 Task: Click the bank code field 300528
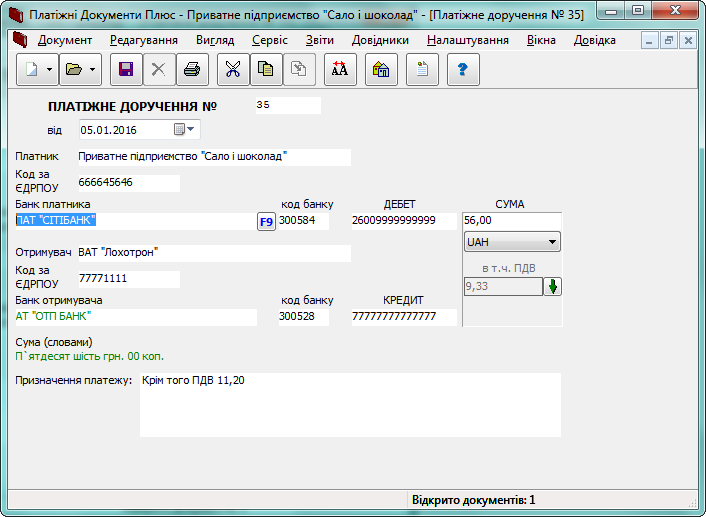[304, 317]
